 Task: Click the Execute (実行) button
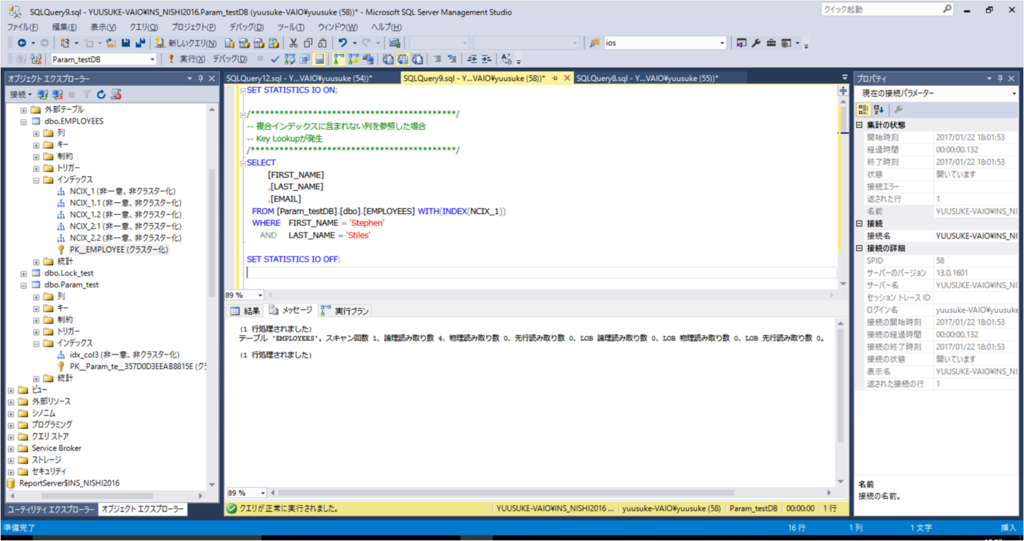[x=186, y=59]
